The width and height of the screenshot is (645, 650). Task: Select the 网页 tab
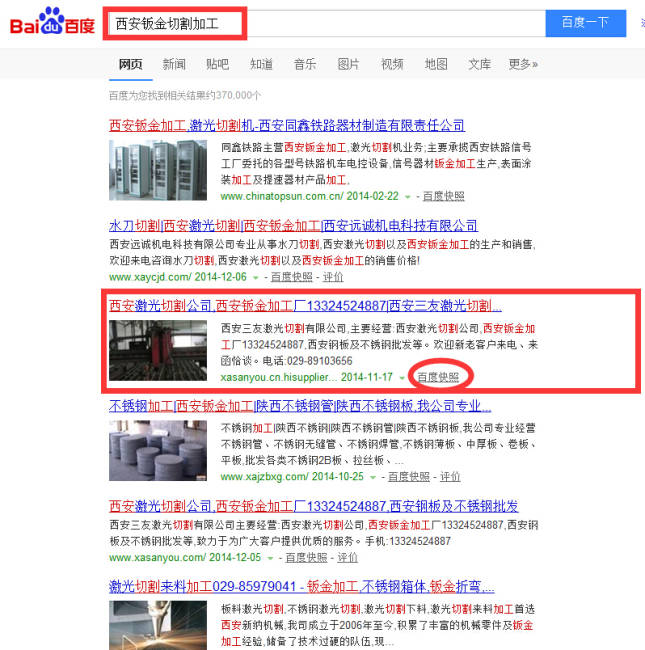click(x=131, y=64)
